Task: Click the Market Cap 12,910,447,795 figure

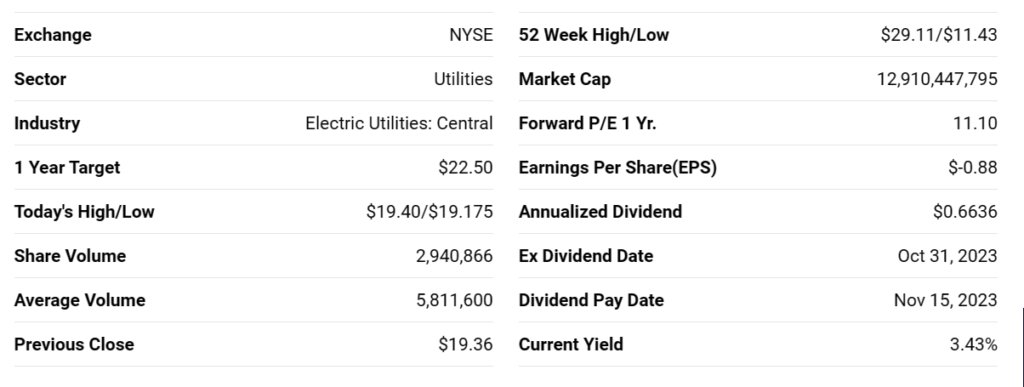Action: (937, 79)
